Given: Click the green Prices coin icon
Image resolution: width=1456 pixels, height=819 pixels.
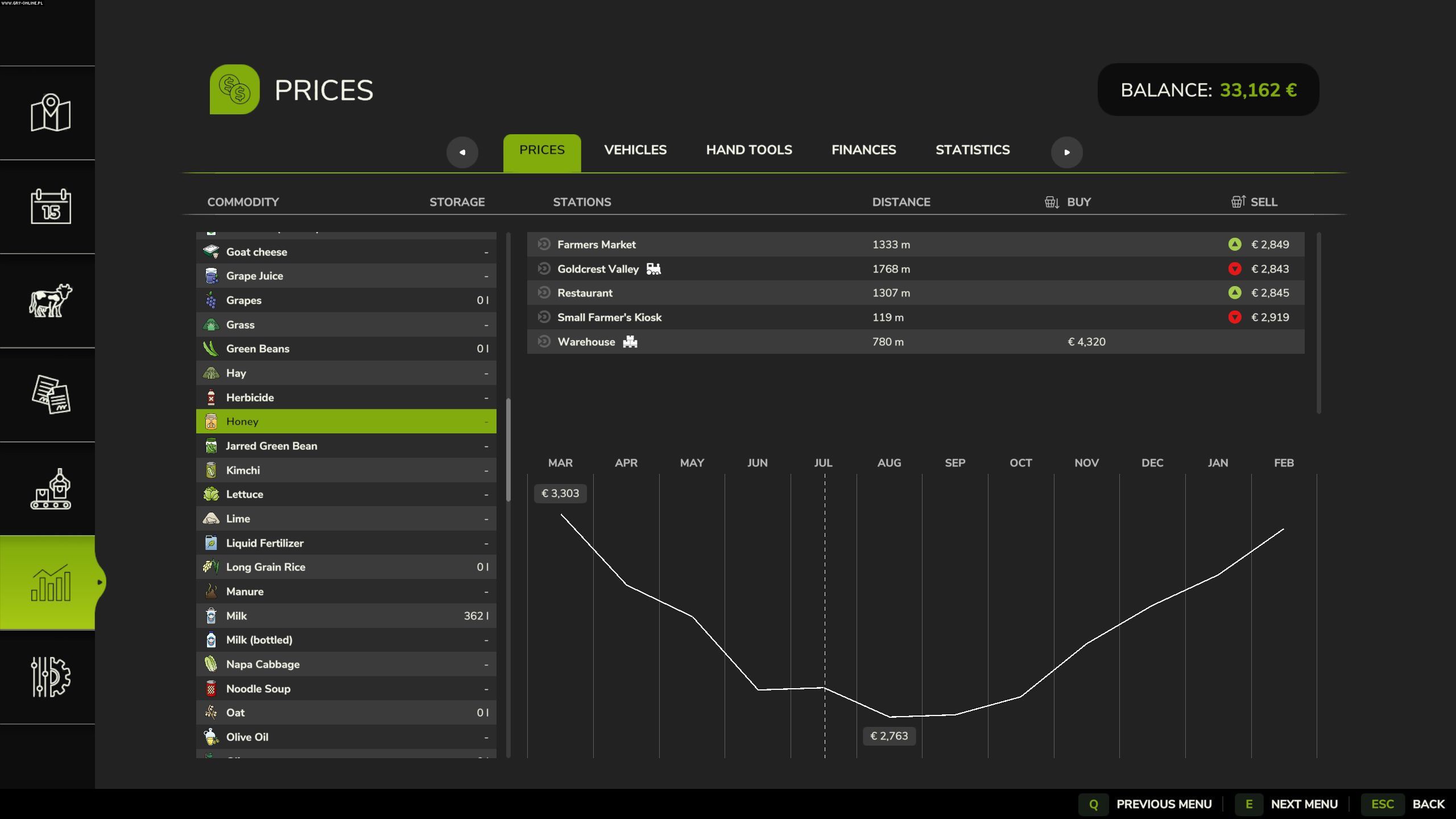Looking at the screenshot, I should tap(234, 89).
